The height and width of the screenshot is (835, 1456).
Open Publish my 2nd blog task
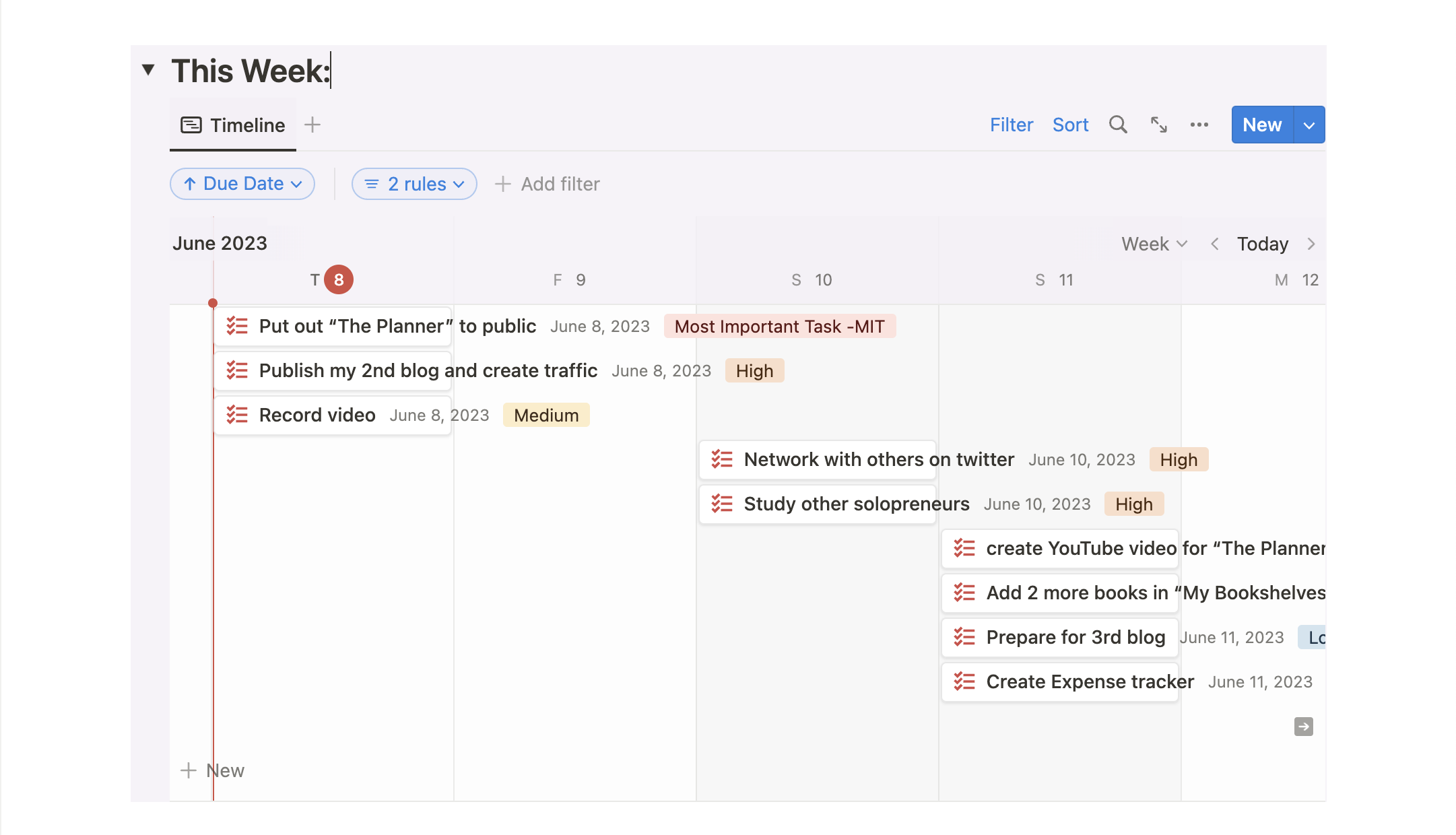333,370
